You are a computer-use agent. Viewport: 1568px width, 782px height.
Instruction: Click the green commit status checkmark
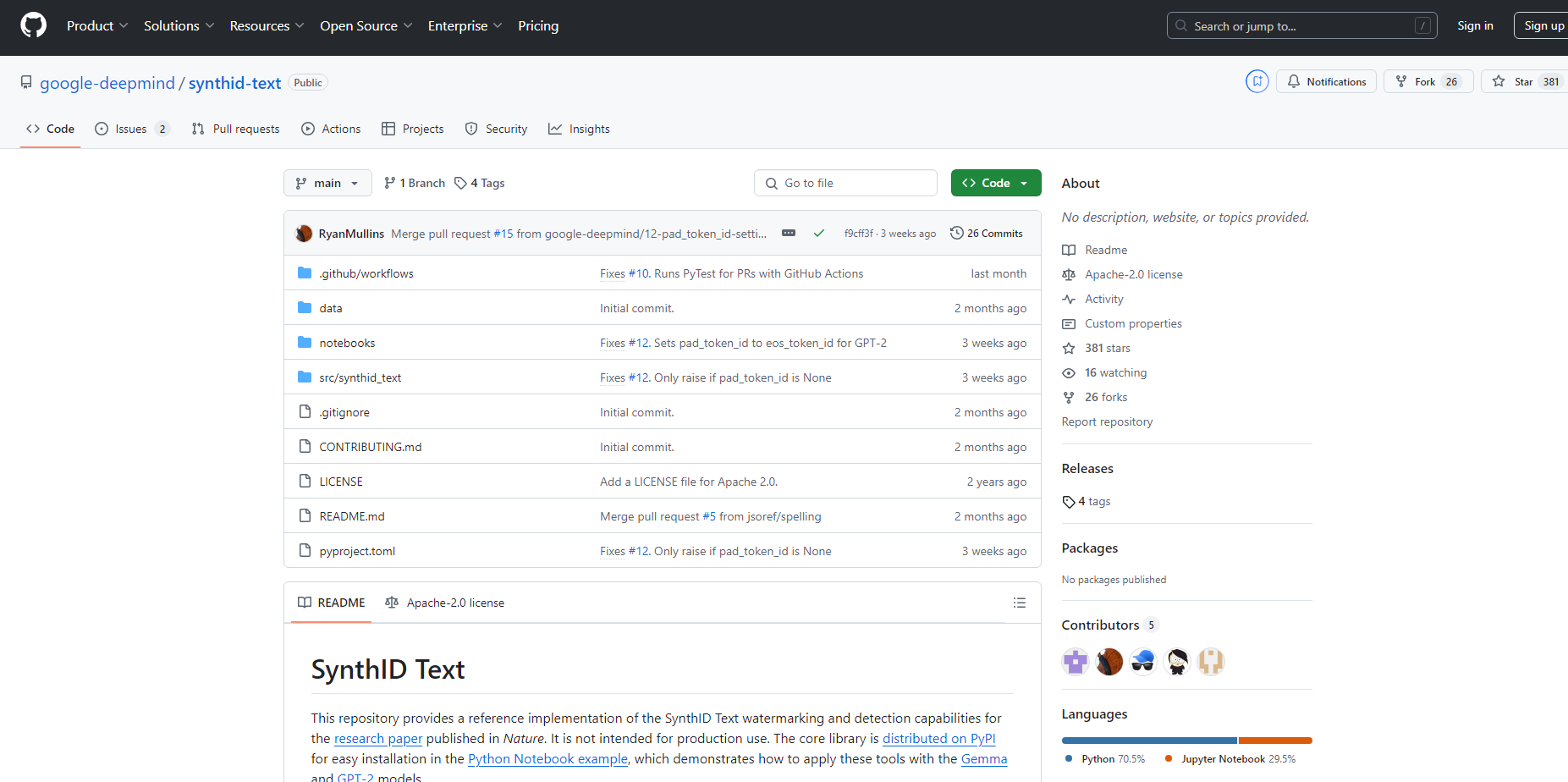coord(818,234)
